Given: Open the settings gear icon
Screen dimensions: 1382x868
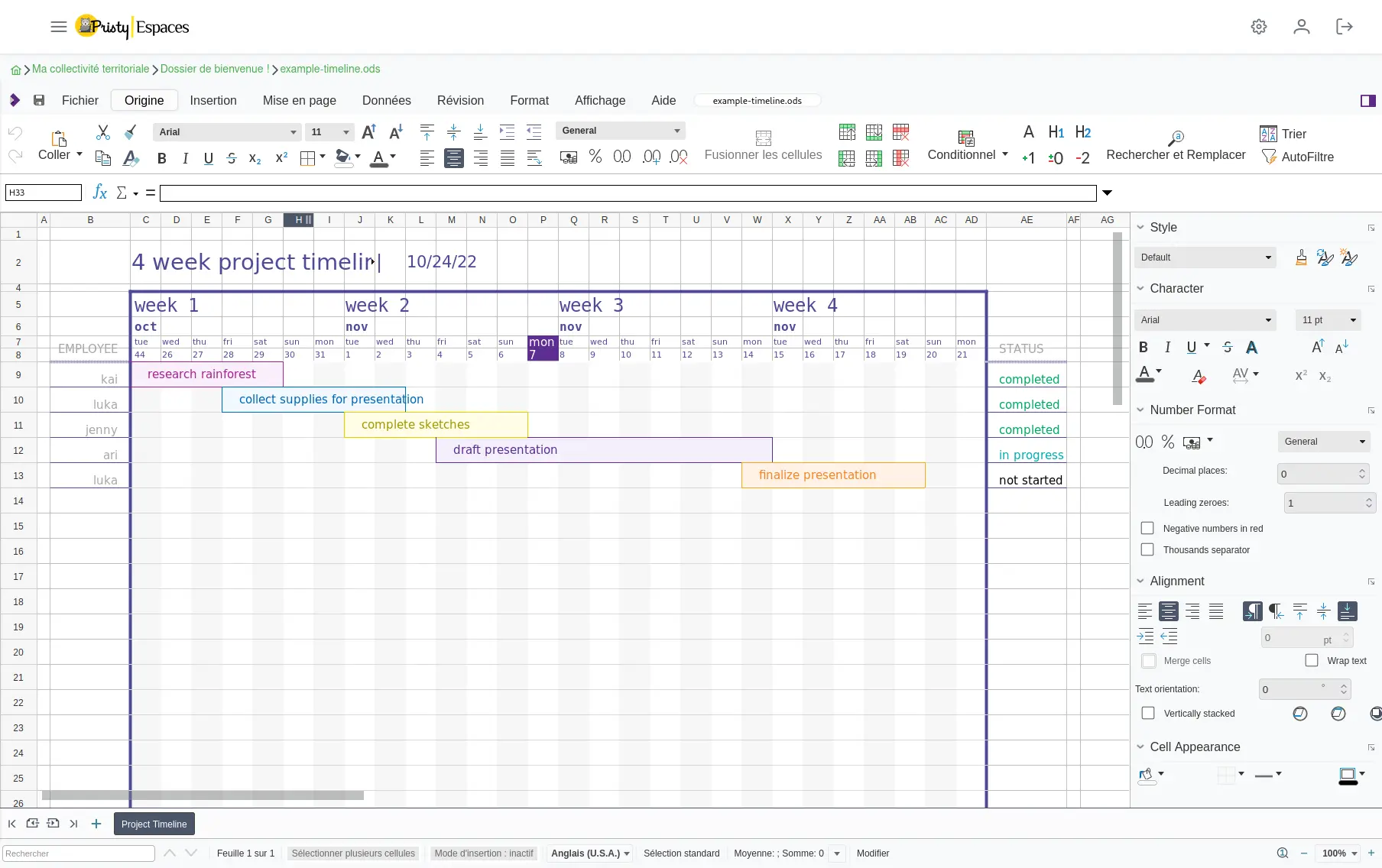Looking at the screenshot, I should [x=1259, y=27].
